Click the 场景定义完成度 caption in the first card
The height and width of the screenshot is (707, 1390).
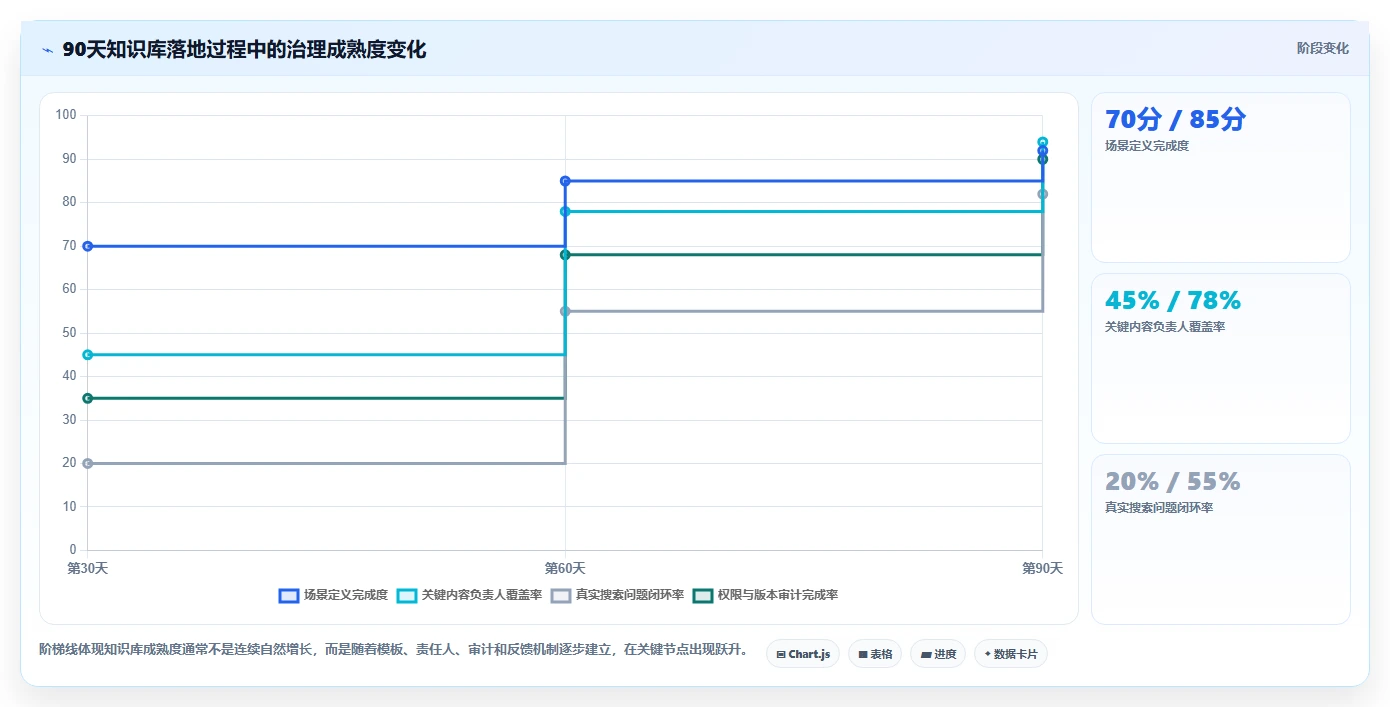(x=1147, y=146)
